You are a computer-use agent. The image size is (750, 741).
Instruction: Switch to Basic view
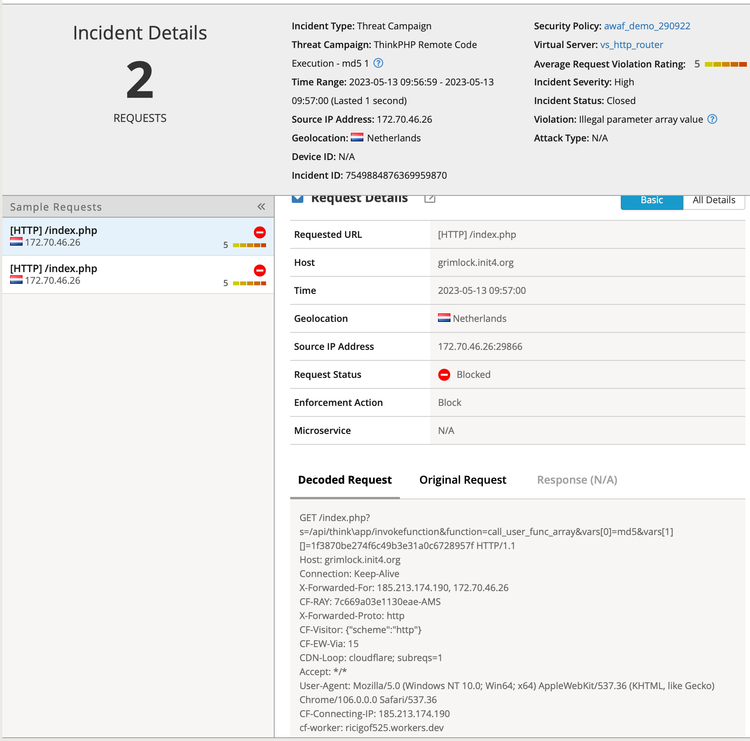tap(651, 200)
